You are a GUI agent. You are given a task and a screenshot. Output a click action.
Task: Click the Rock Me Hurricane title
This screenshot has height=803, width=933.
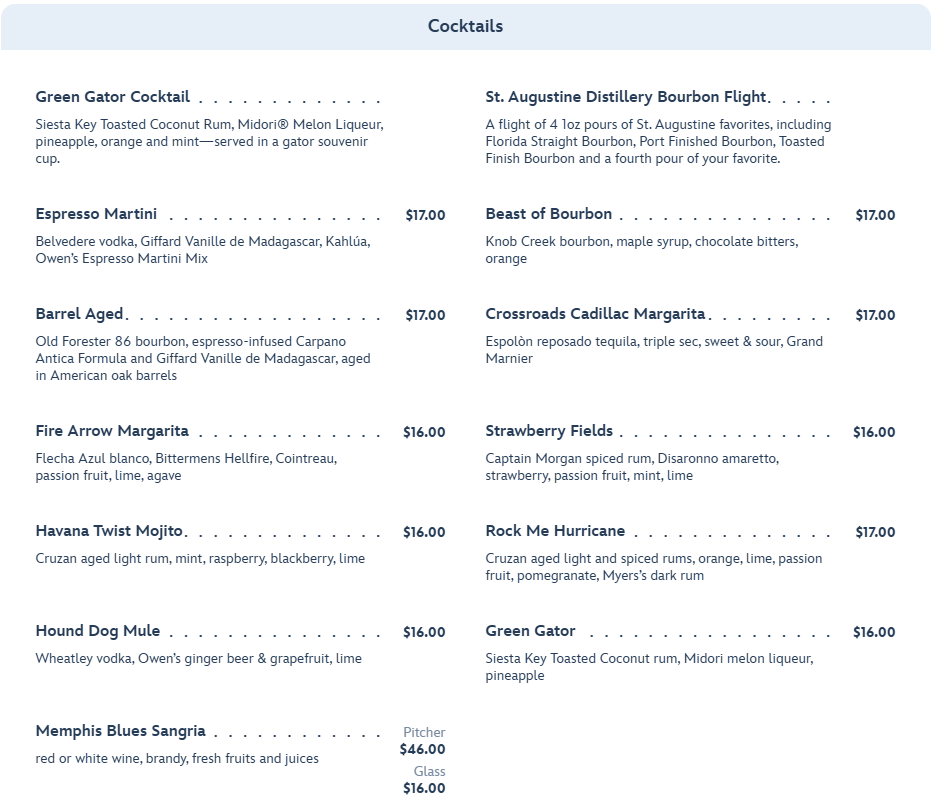pyautogui.click(x=555, y=531)
